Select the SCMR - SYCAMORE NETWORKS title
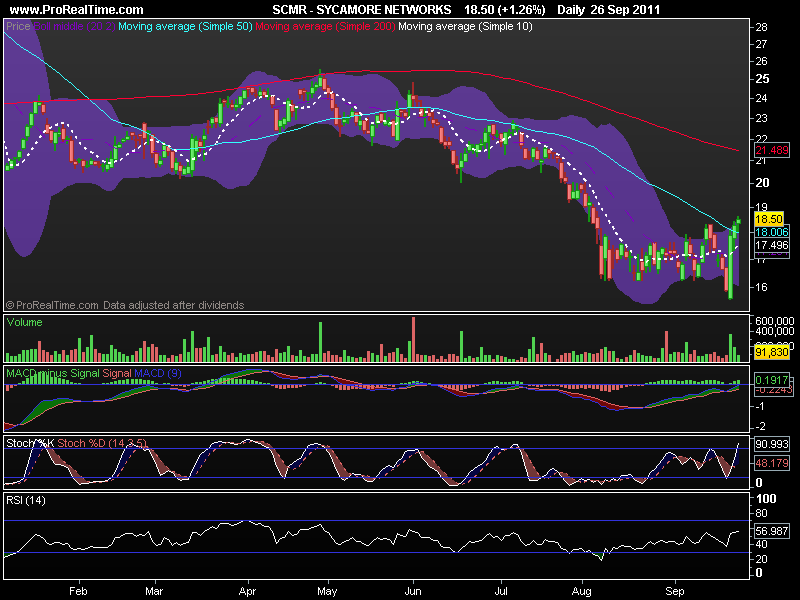Image resolution: width=800 pixels, height=600 pixels. tap(360, 8)
